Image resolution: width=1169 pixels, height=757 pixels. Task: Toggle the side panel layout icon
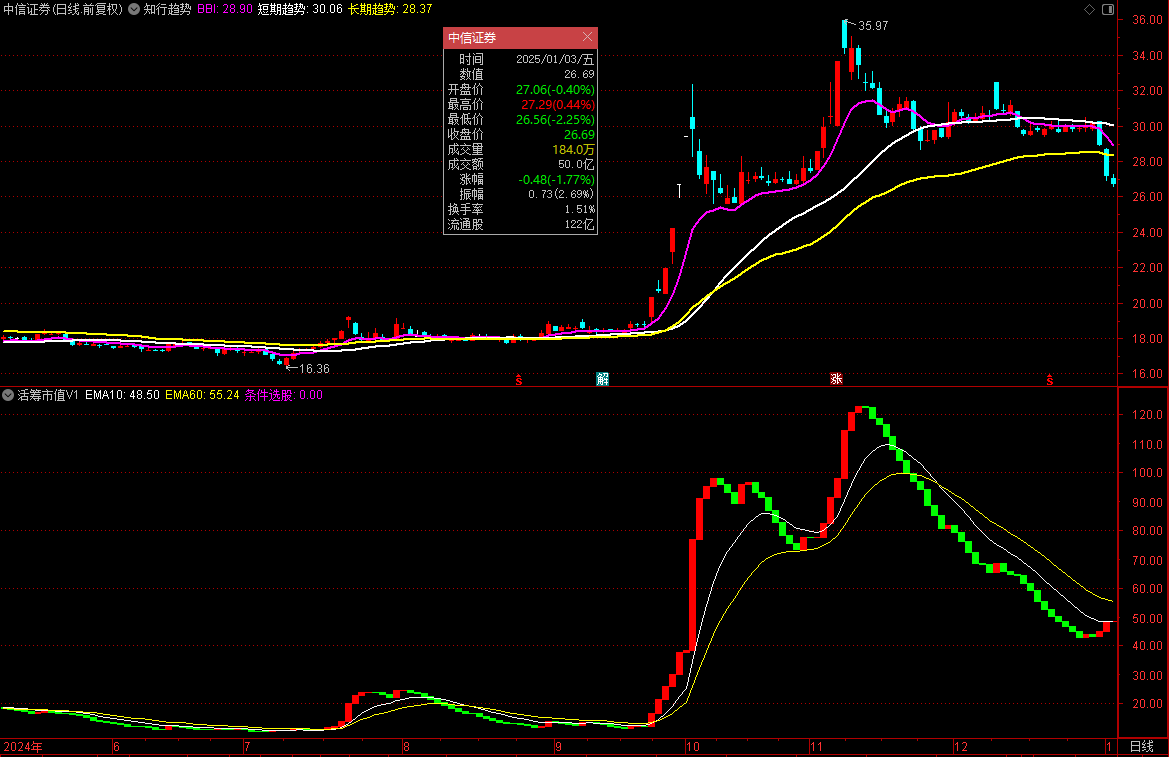(x=1107, y=9)
